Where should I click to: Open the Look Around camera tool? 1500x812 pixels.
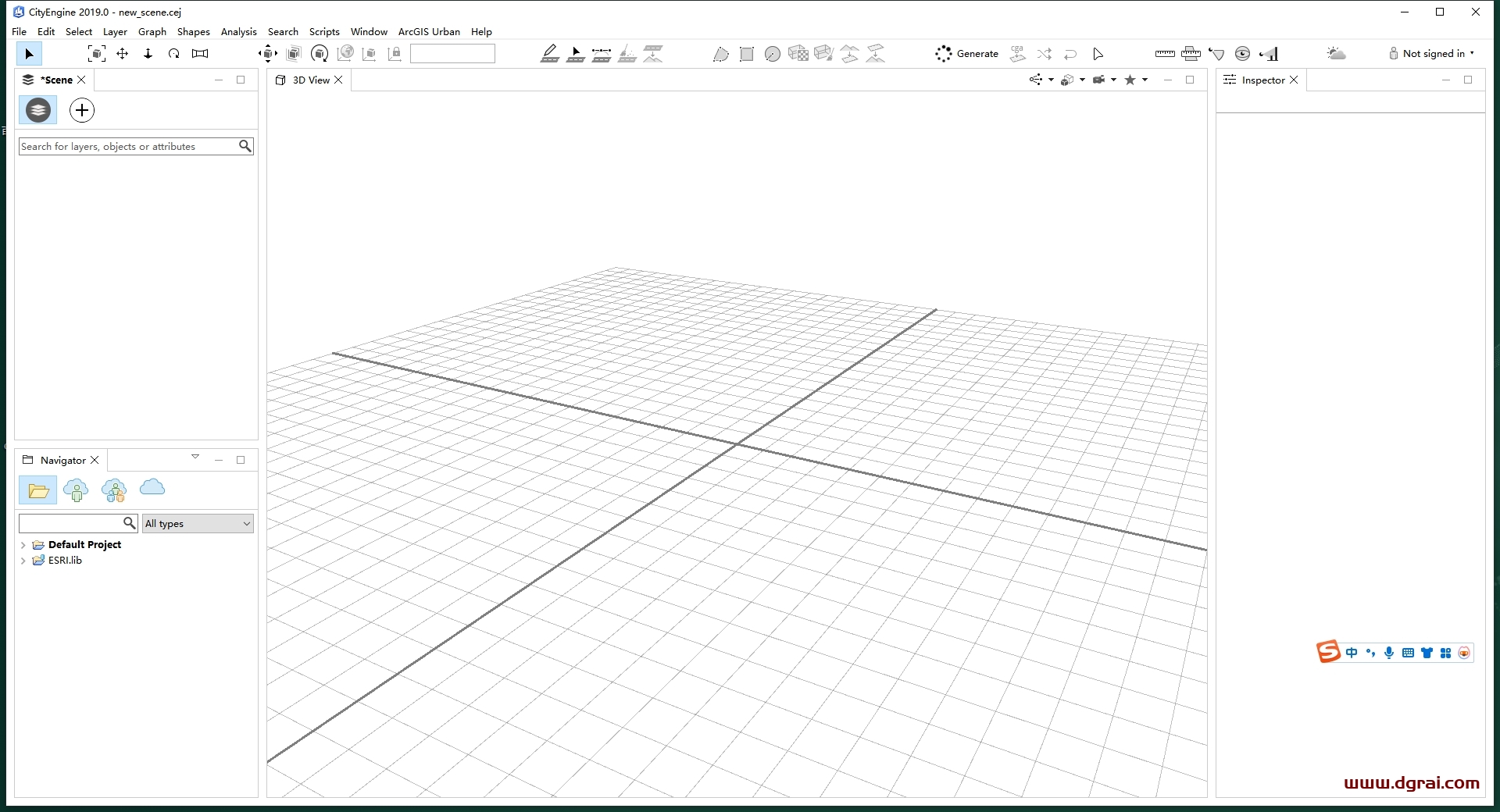[200, 54]
